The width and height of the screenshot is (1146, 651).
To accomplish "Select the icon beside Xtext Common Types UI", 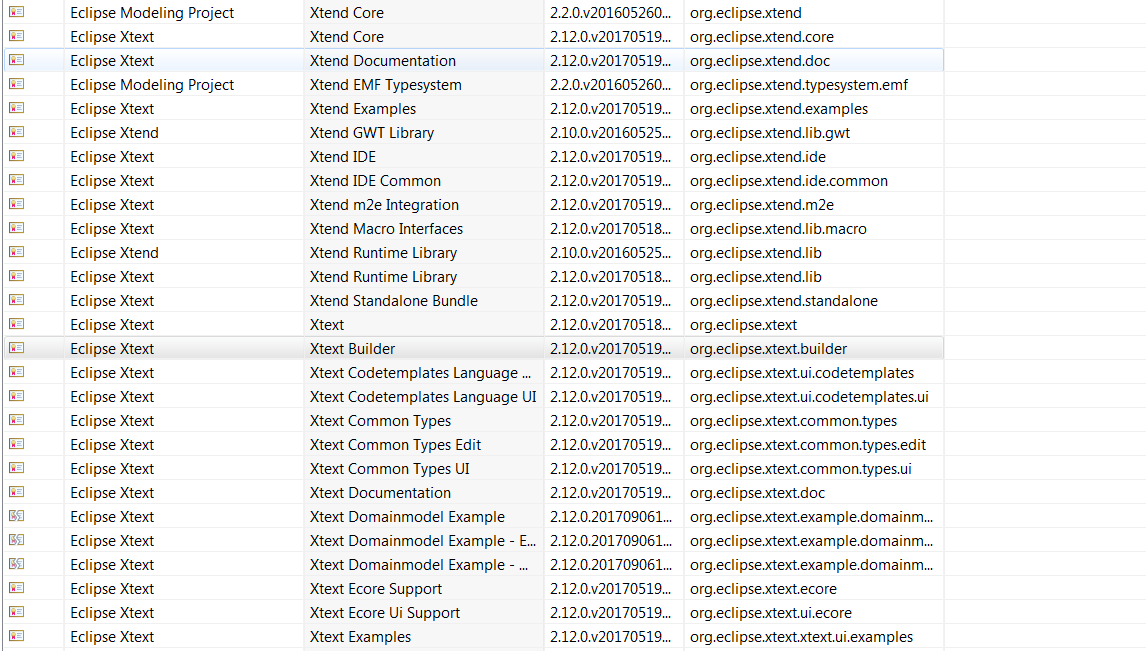I will click(16, 468).
